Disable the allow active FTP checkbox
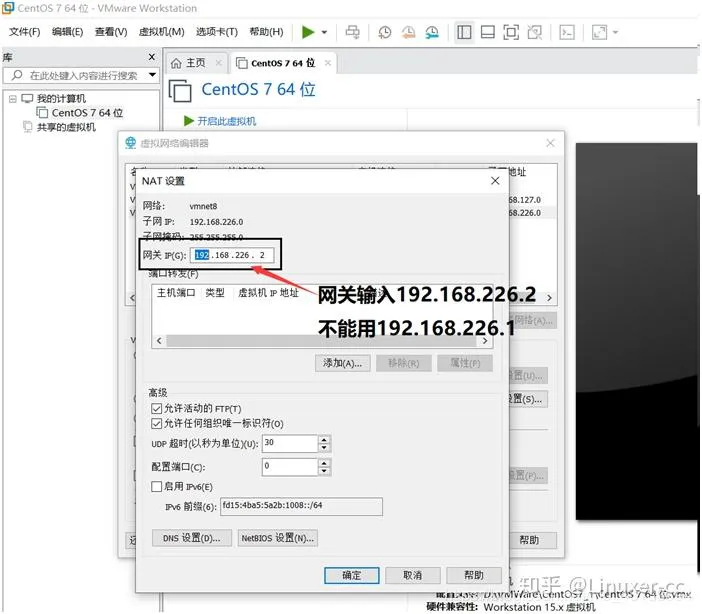This screenshot has height=614, width=702. (x=156, y=409)
